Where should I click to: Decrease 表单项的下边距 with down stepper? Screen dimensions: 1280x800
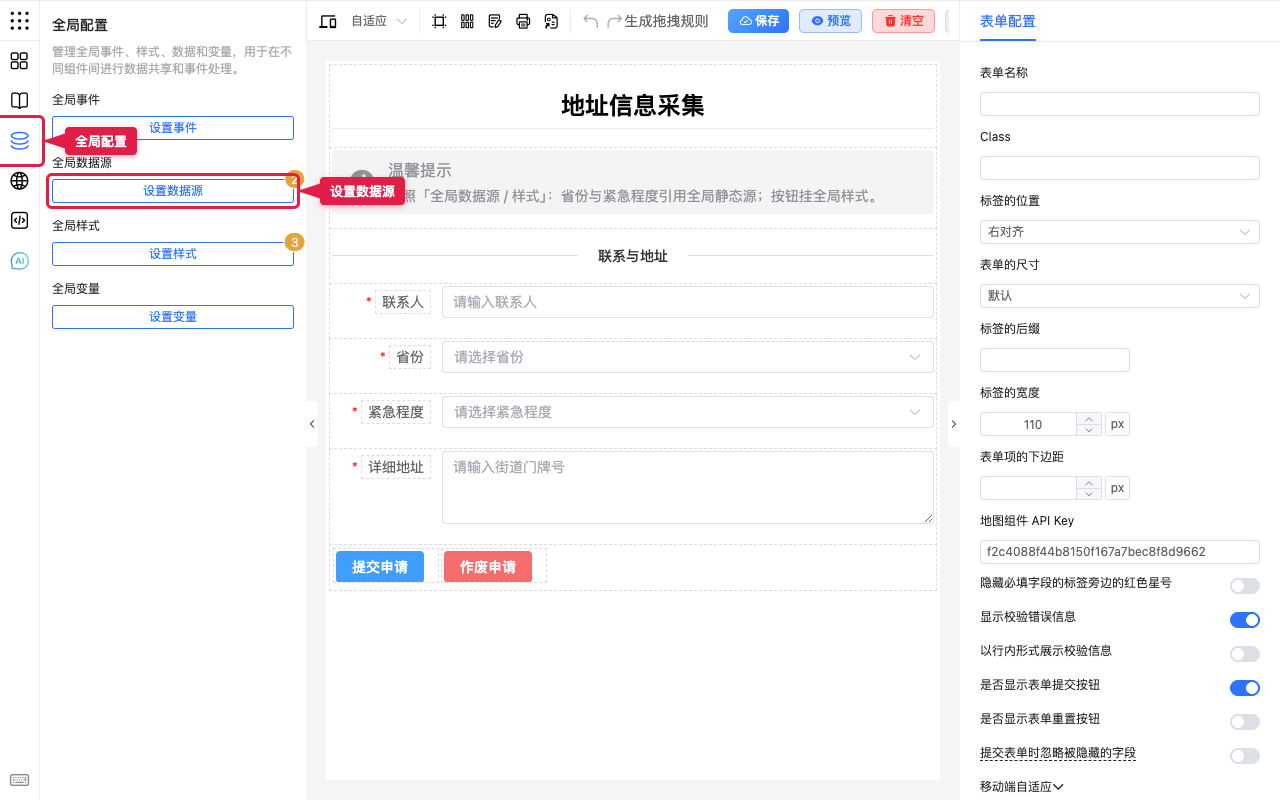point(1088,494)
